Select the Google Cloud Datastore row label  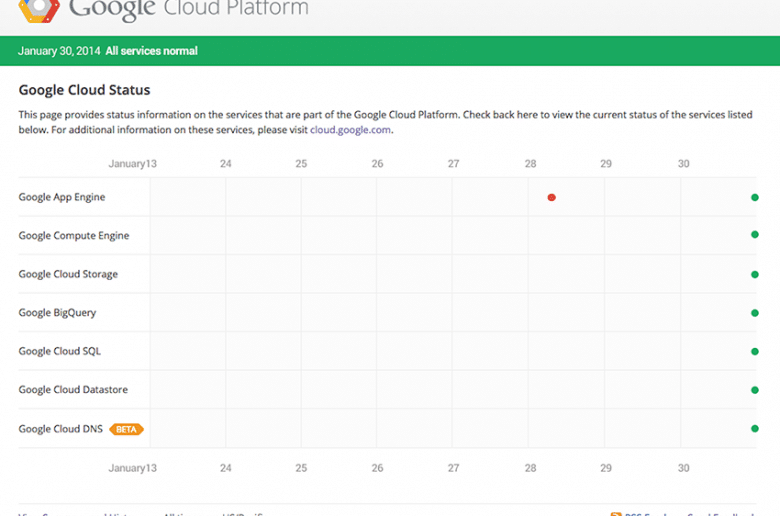click(x=73, y=390)
